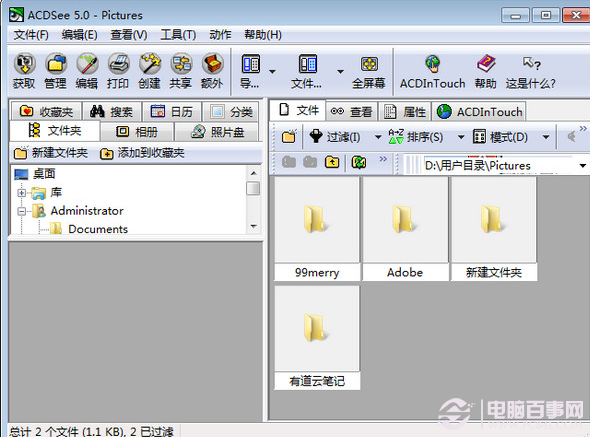Click the folder tree scrollbar down arrow
The image size is (590, 437).
pyautogui.click(x=253, y=226)
